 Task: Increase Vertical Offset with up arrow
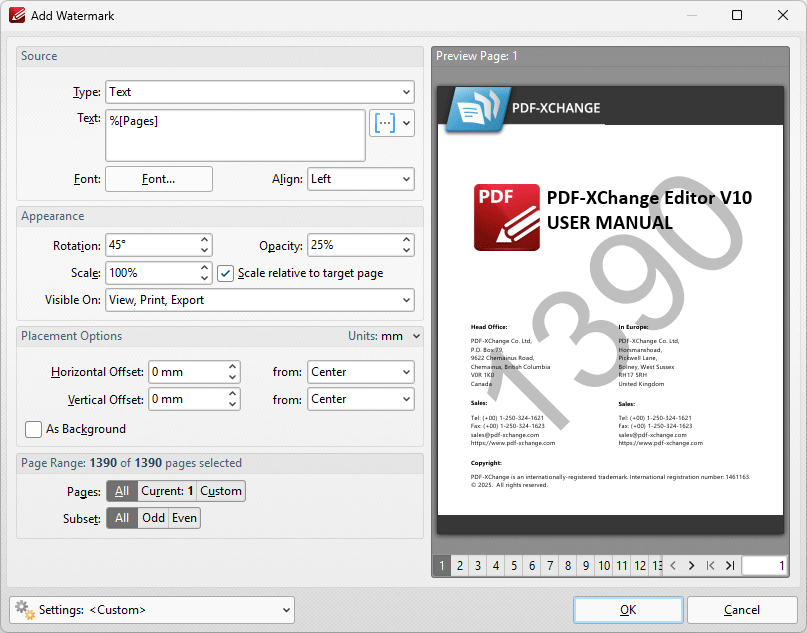coord(233,394)
